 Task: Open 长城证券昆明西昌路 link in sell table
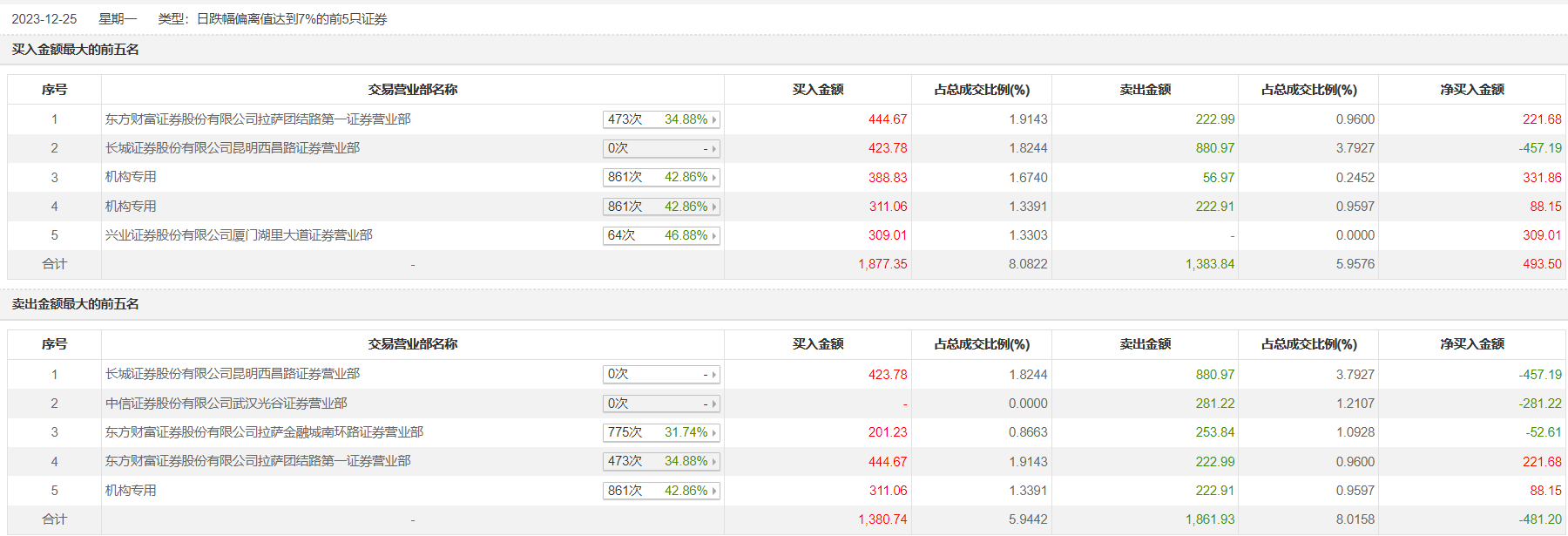coord(233,374)
